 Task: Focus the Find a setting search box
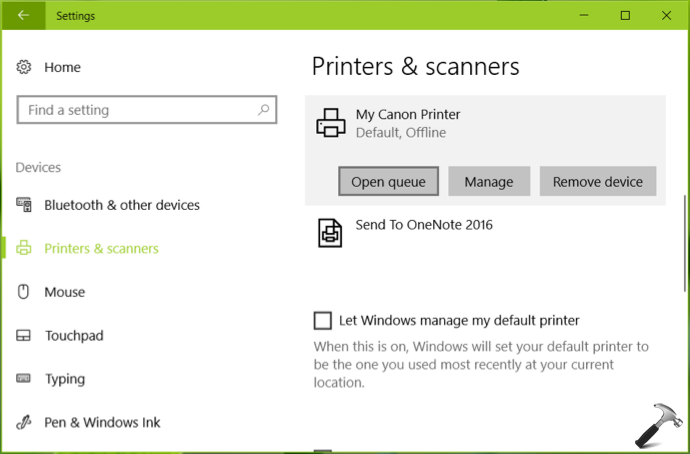point(147,110)
